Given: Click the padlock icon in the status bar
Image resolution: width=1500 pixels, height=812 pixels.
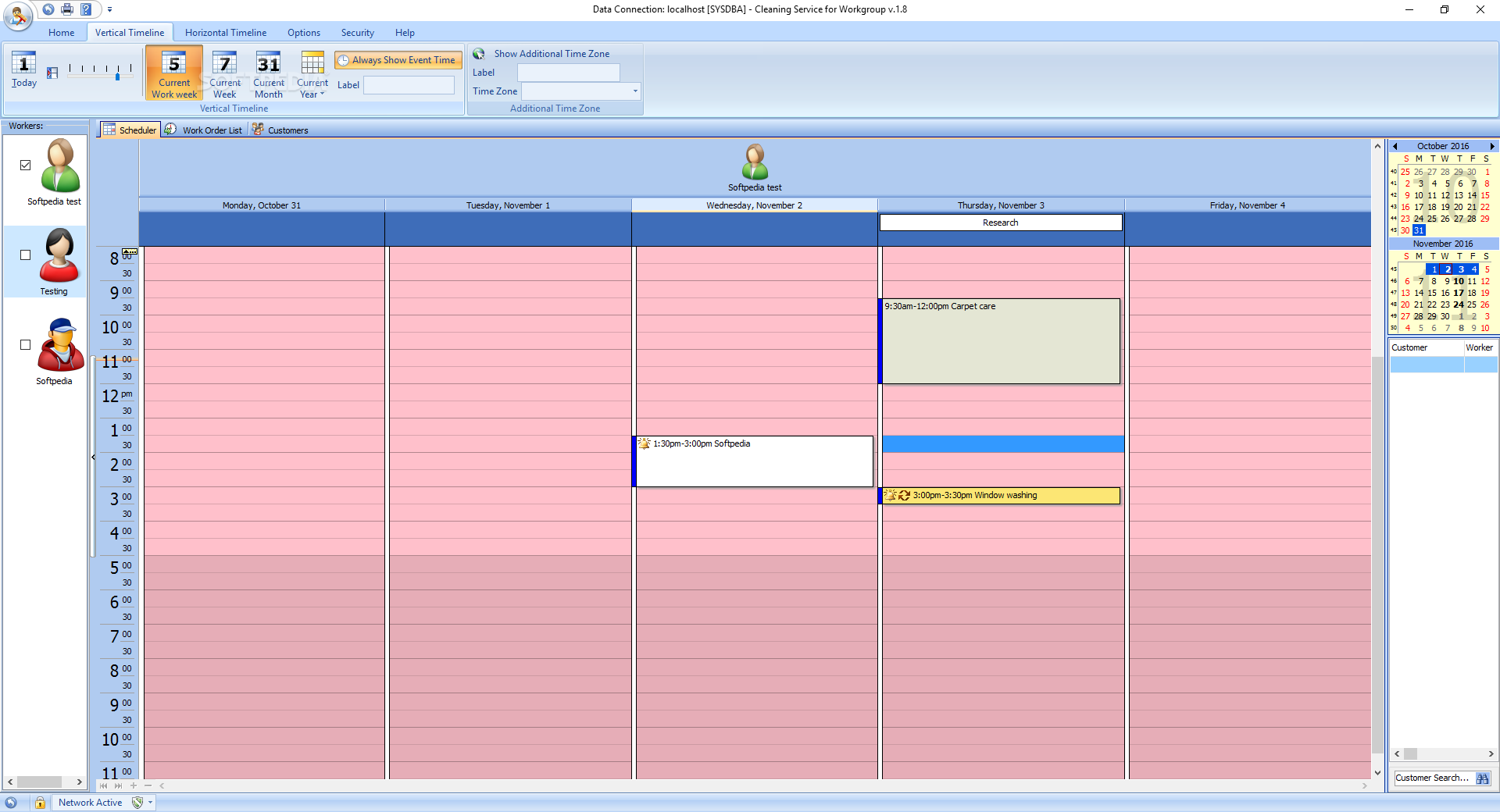Looking at the screenshot, I should click(x=40, y=803).
